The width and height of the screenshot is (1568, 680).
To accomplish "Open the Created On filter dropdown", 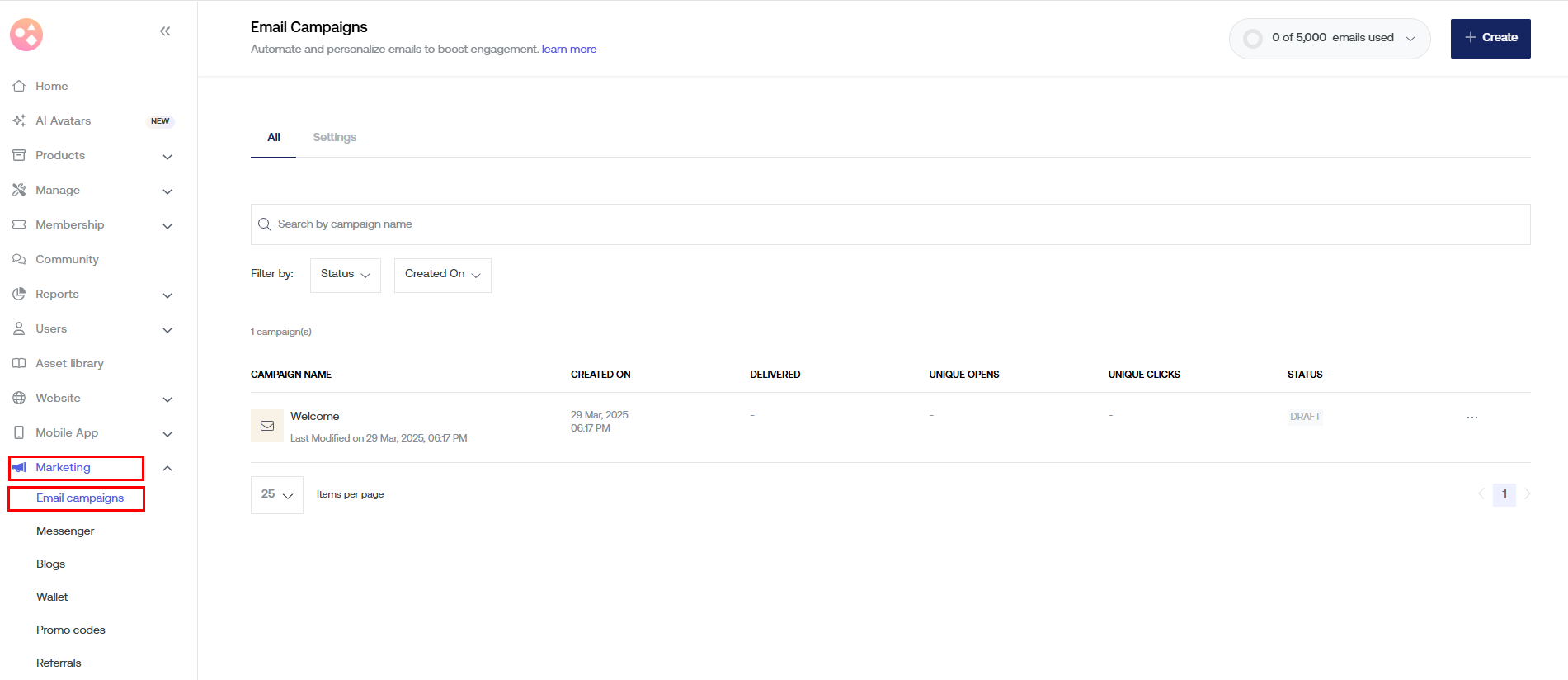I will pos(442,275).
